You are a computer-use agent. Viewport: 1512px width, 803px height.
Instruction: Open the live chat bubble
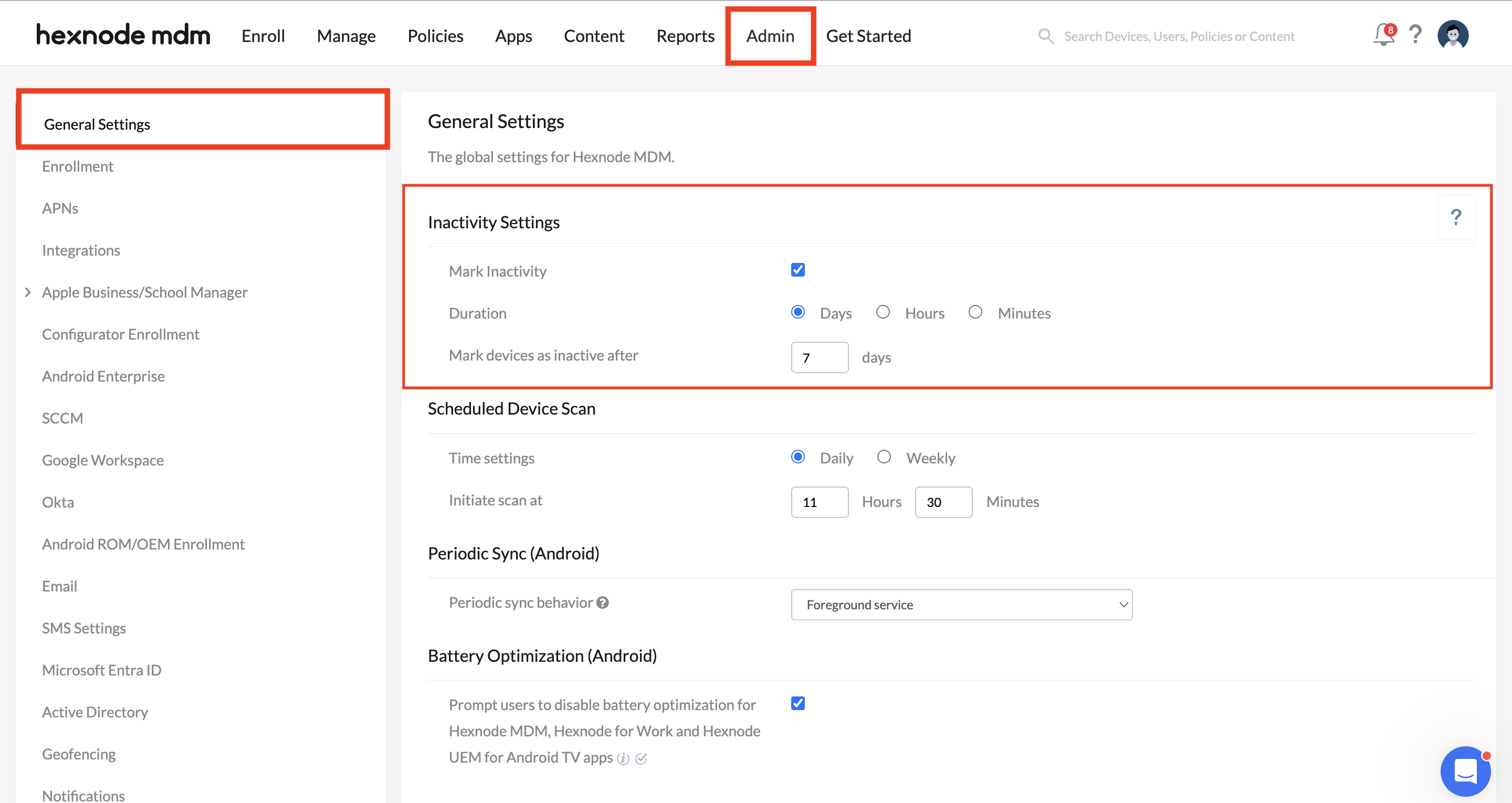coord(1465,770)
